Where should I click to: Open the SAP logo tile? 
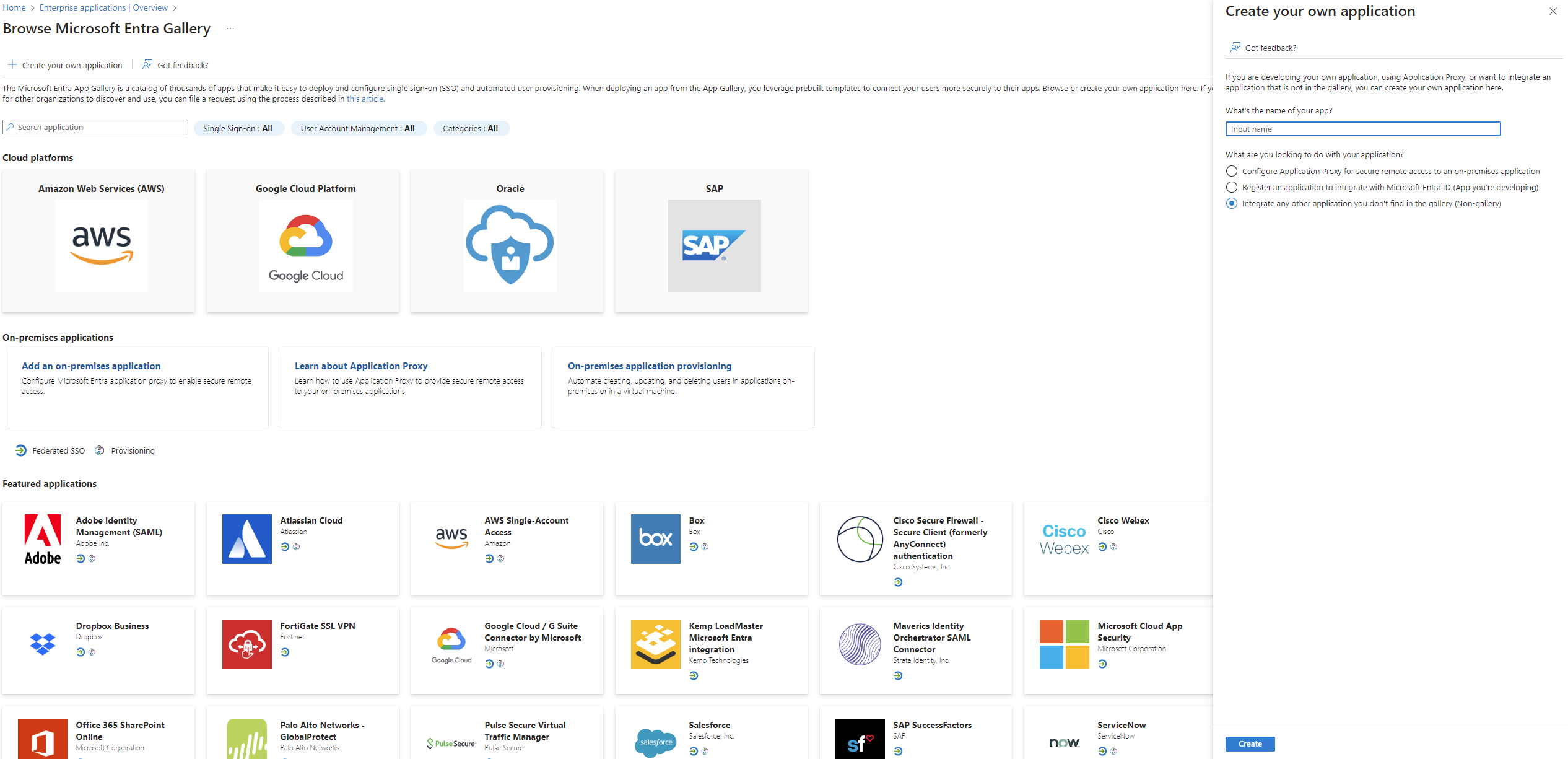tap(714, 245)
